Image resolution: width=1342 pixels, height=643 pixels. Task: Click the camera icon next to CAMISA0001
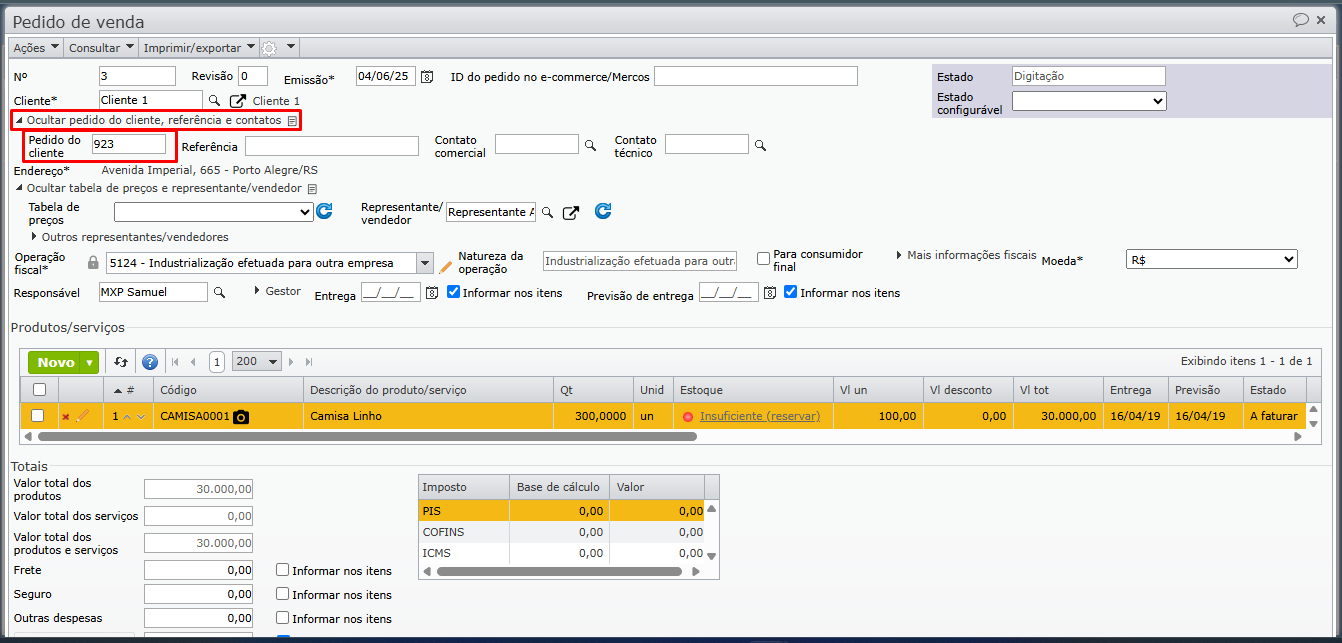[241, 416]
